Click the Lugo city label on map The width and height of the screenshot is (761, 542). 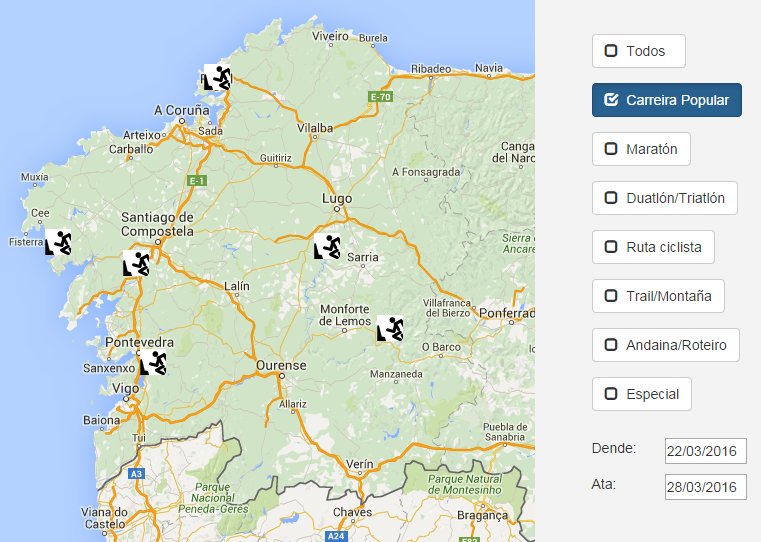coord(337,198)
